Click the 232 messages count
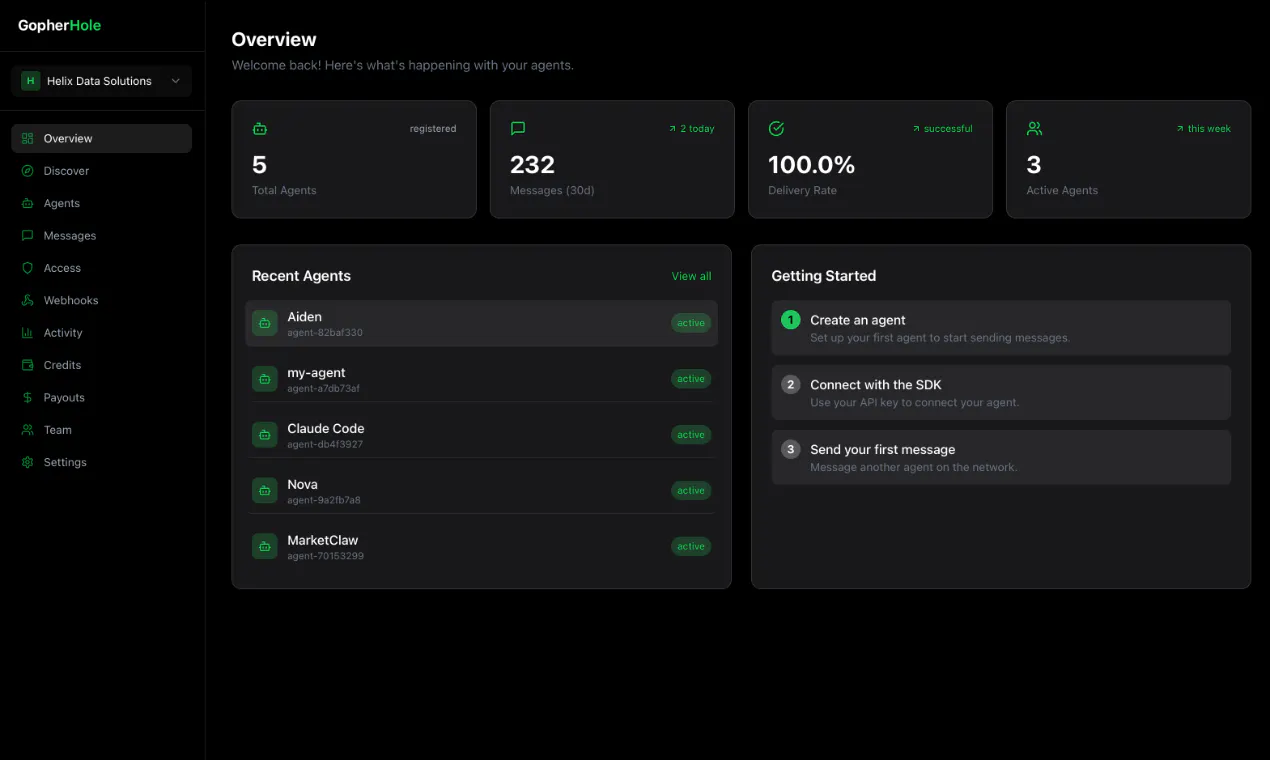 pos(532,165)
